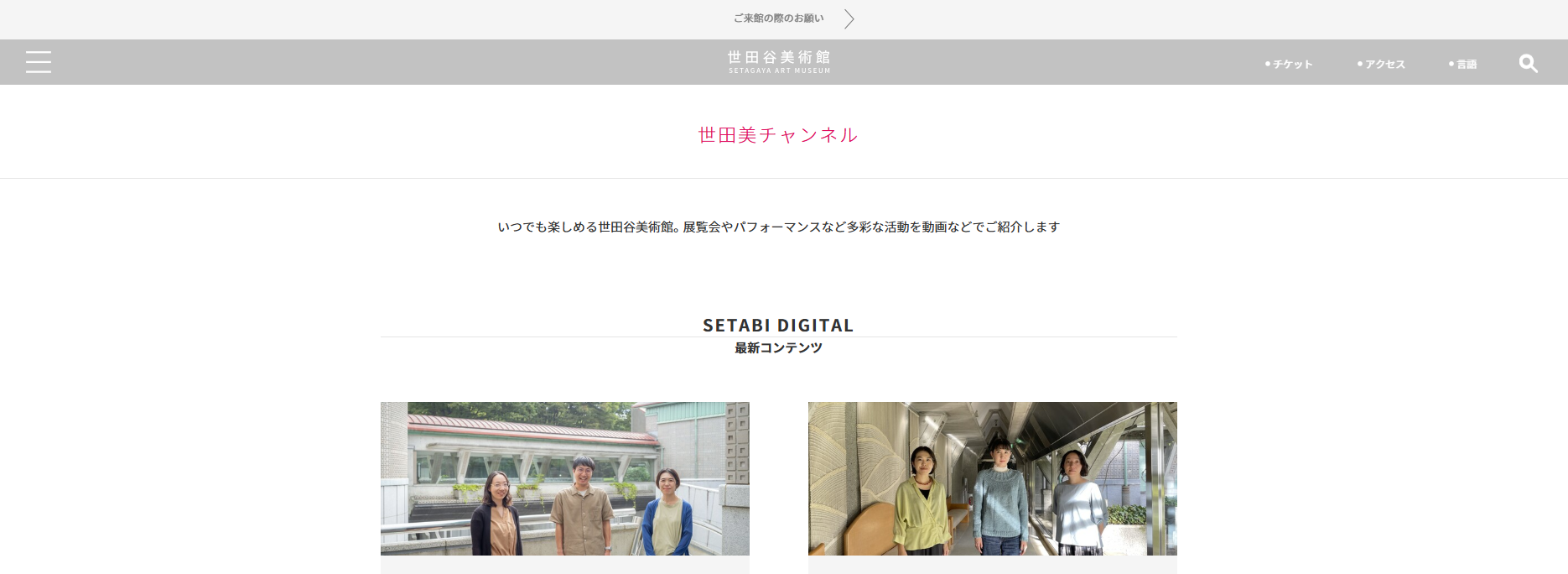Click the 世田美チャンネル page title
The width and height of the screenshot is (1568, 574).
tap(778, 135)
